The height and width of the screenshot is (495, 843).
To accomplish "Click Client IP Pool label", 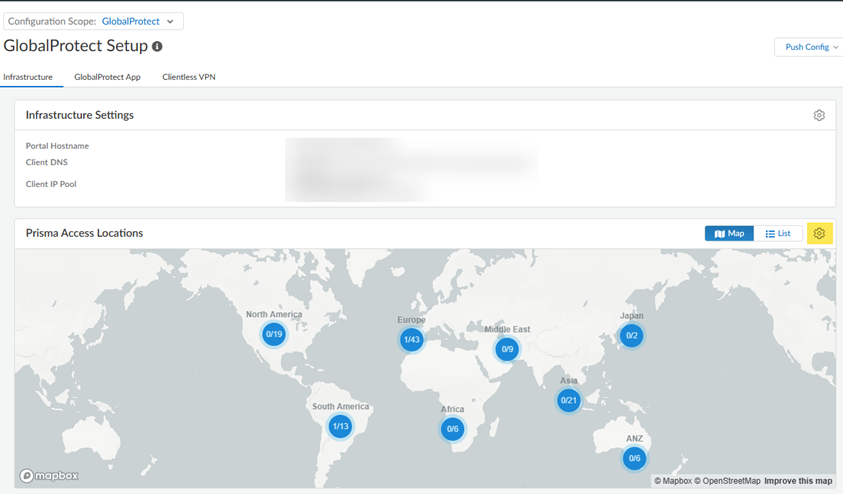I will (x=51, y=184).
